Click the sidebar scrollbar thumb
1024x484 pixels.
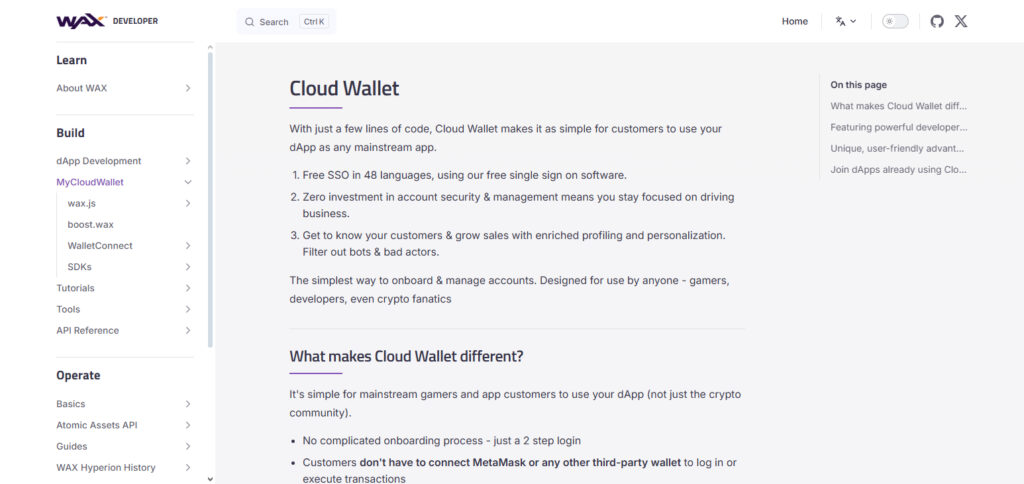210,199
